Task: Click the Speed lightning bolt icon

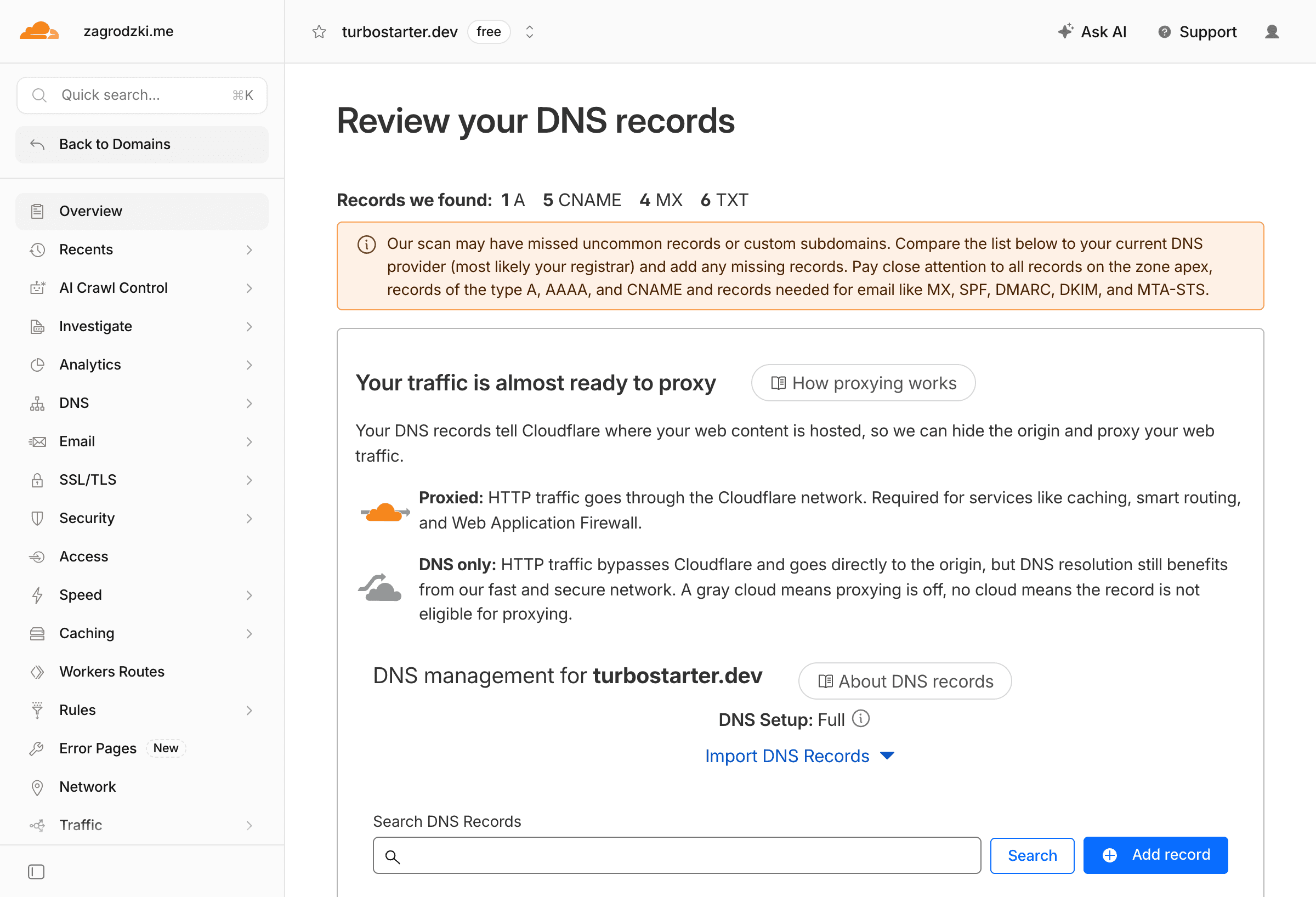Action: pos(37,595)
